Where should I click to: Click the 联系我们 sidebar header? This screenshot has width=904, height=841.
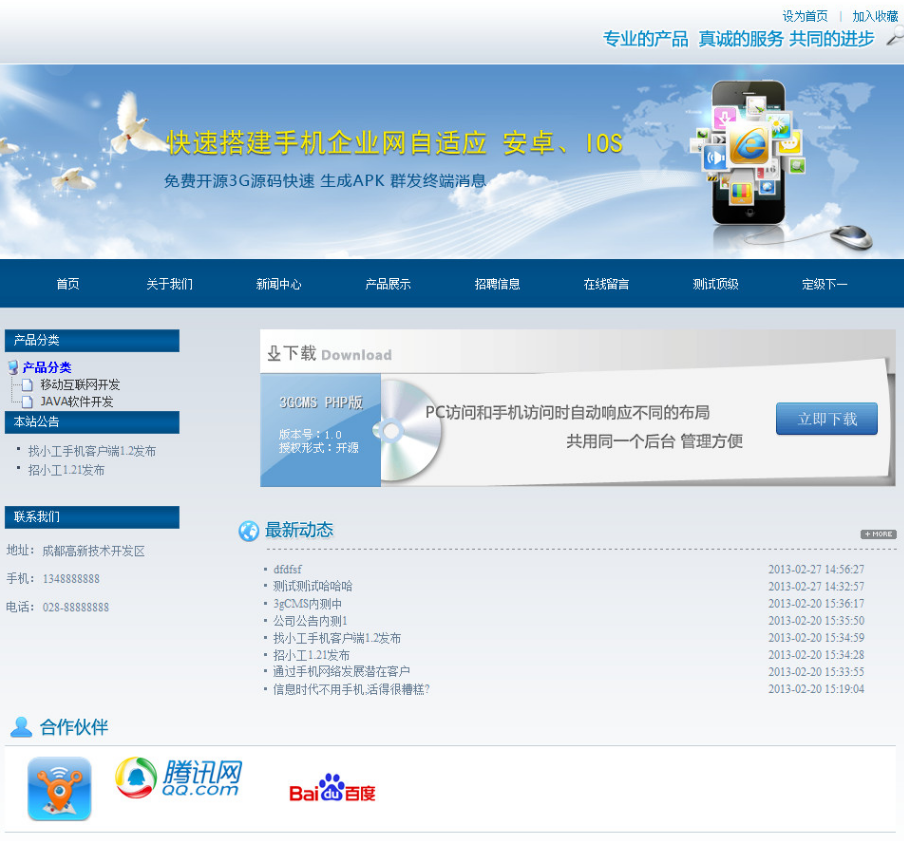(x=92, y=517)
